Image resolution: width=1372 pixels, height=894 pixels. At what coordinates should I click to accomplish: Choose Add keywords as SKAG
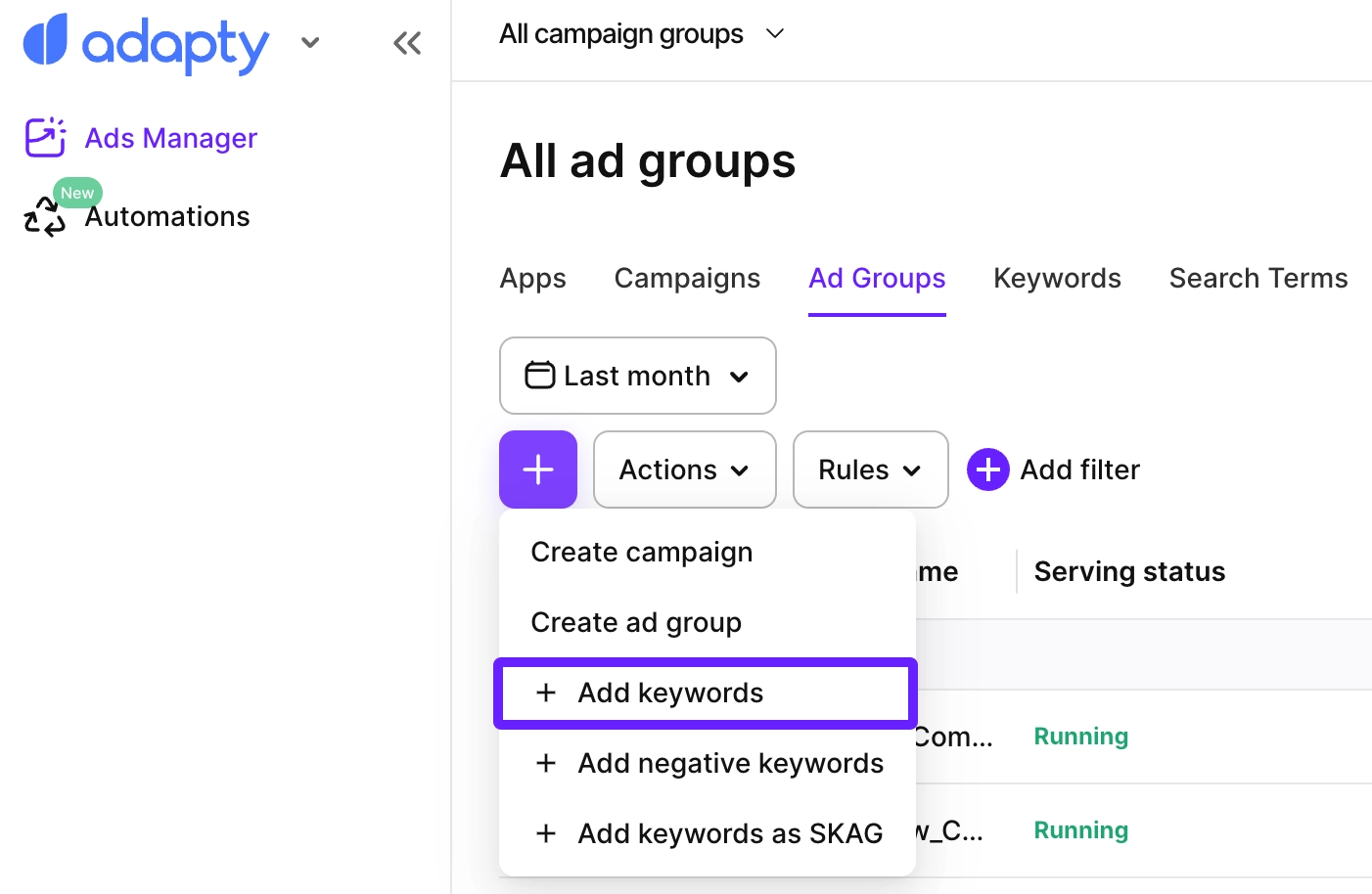(729, 833)
